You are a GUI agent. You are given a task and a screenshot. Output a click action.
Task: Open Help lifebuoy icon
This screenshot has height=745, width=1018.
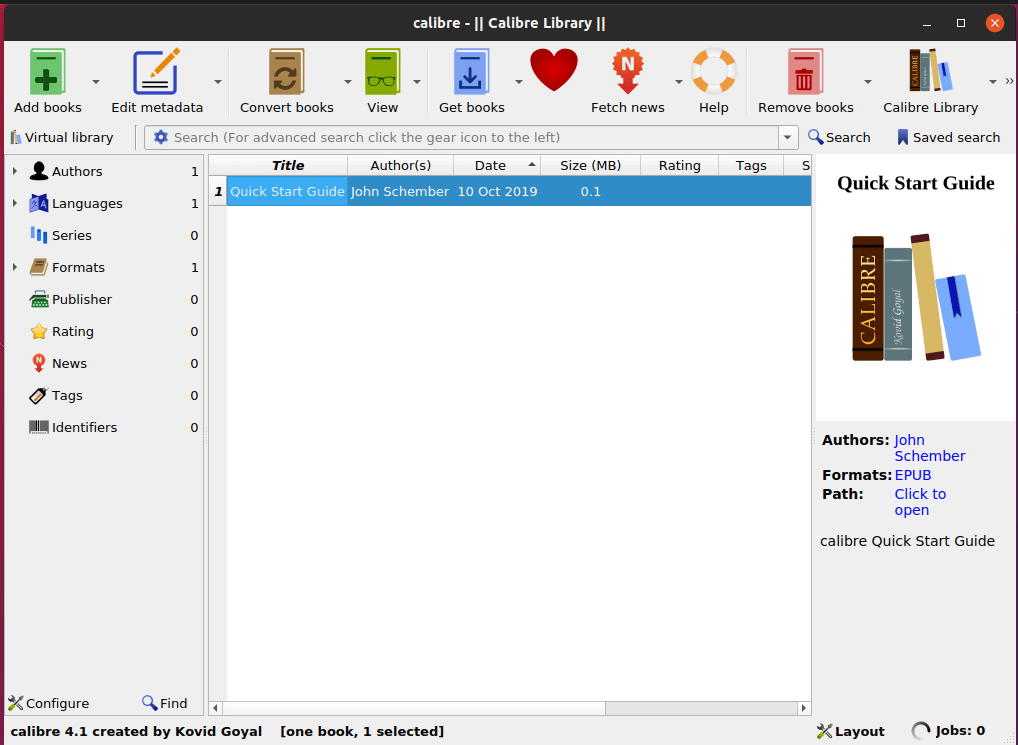pos(714,71)
